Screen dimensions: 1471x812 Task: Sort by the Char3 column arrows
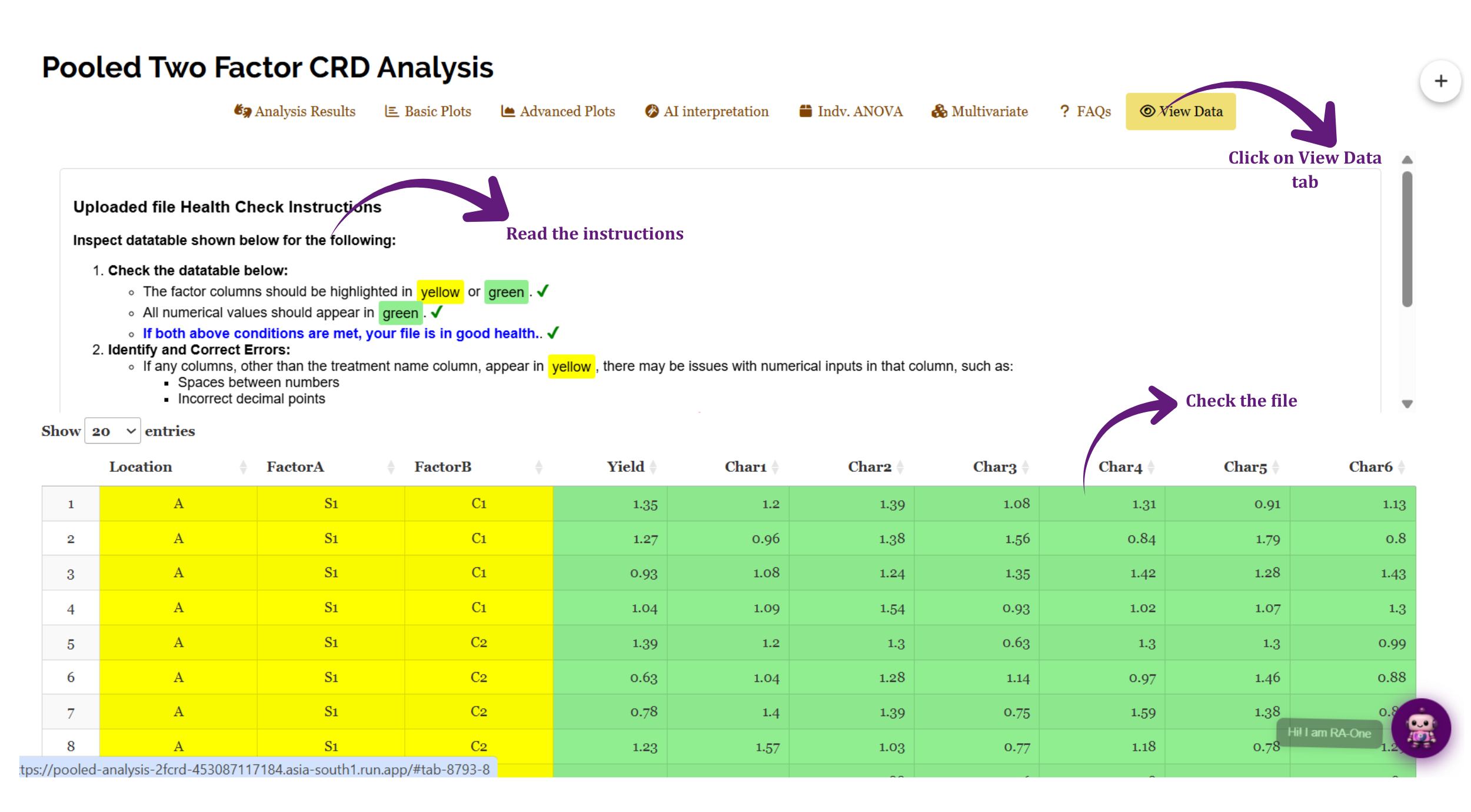point(1025,467)
